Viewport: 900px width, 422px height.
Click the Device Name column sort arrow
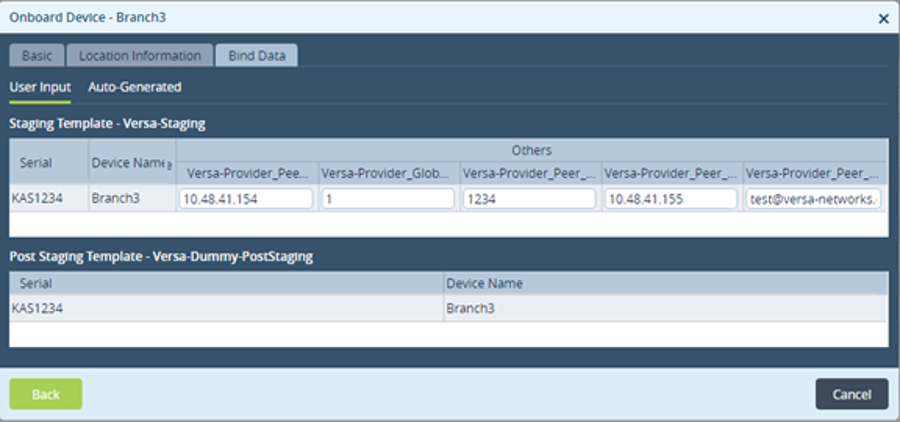point(169,165)
